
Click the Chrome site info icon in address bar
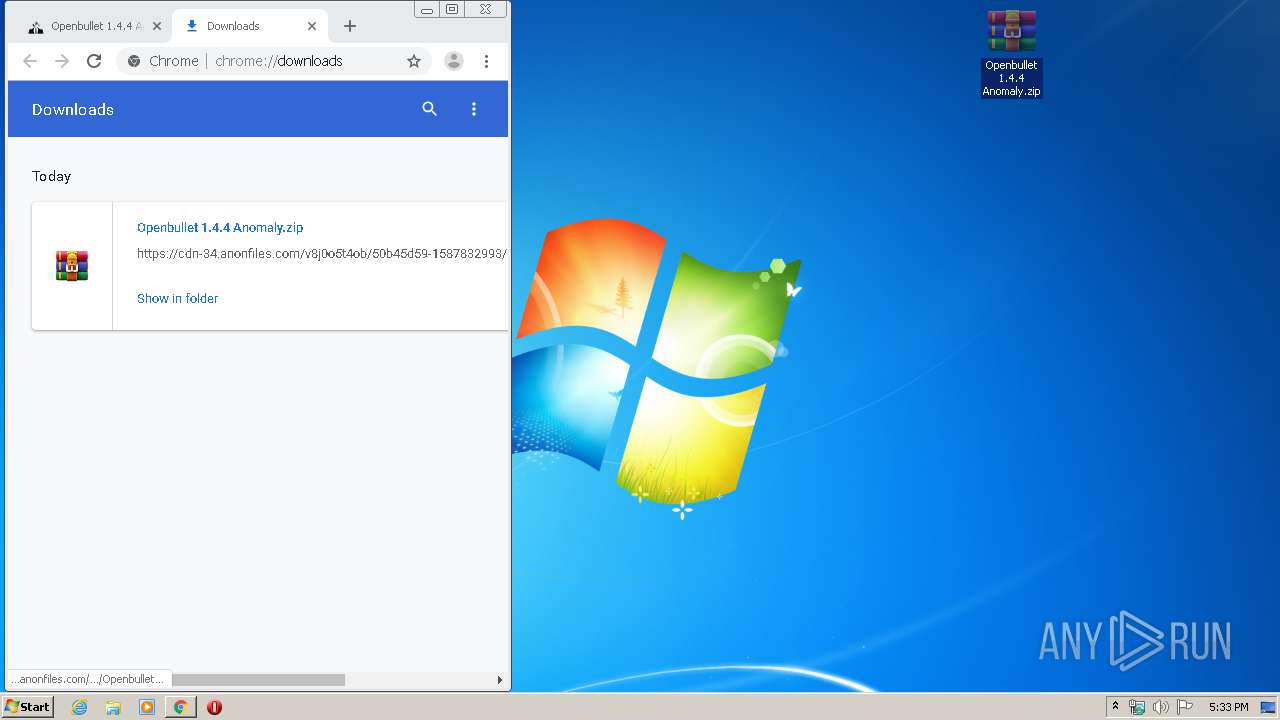(x=134, y=61)
